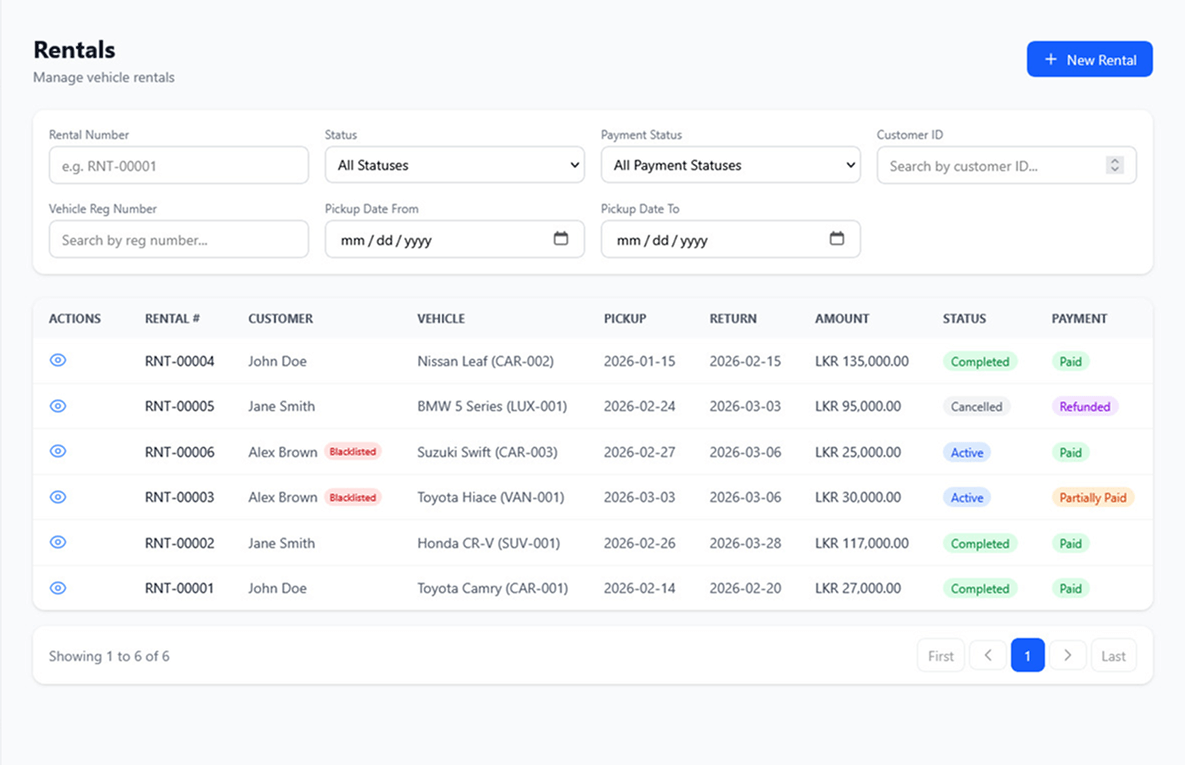Open view icon for RNT-00002
This screenshot has height=765, width=1185.
(x=58, y=542)
